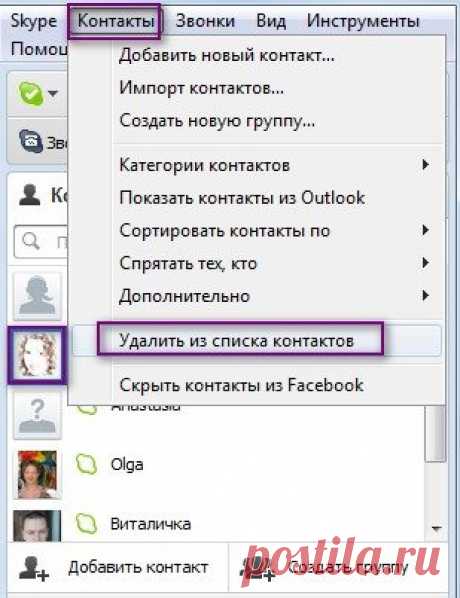Click Виталичка's Skype status icon
The height and width of the screenshot is (598, 460).
tap(87, 523)
